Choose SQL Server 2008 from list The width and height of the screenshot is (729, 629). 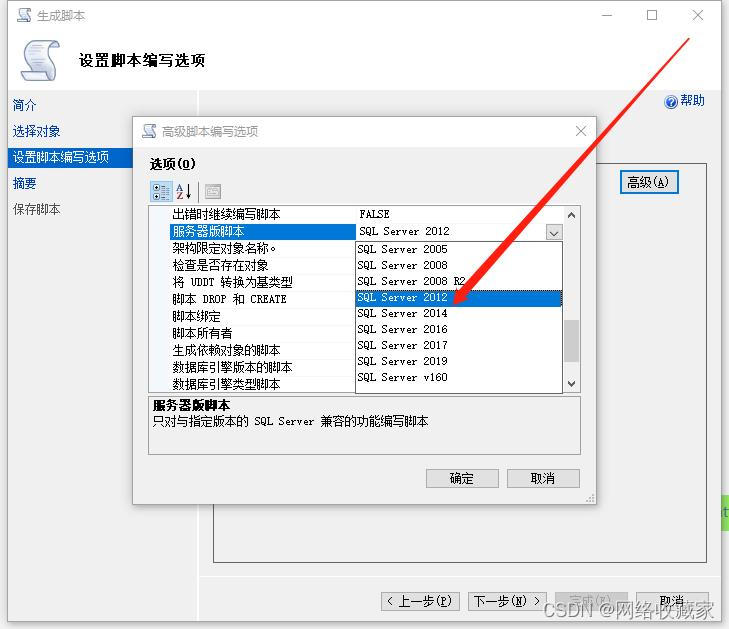[458, 265]
